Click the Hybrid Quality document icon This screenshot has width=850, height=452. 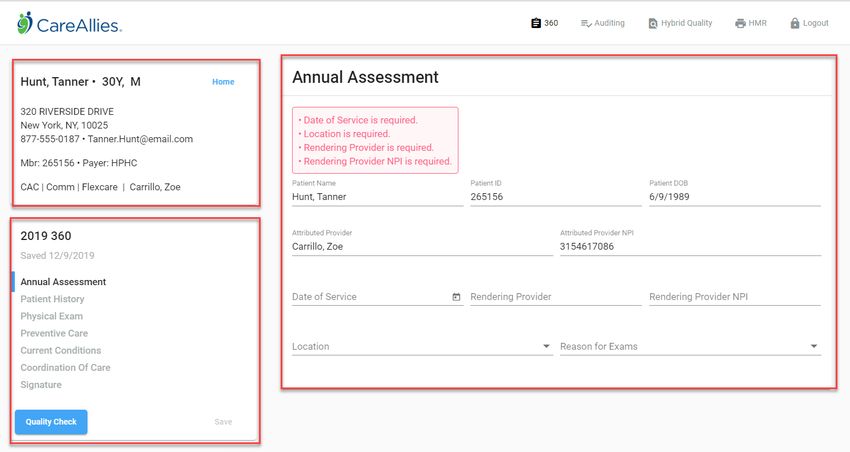coord(653,23)
